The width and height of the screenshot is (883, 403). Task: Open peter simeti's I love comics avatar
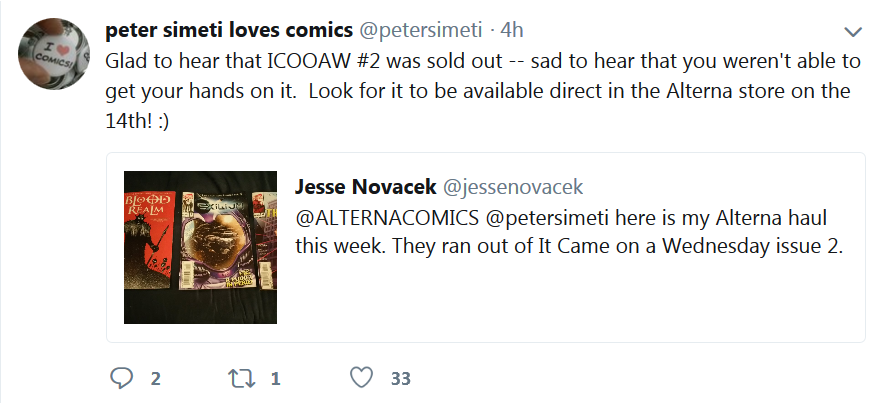click(54, 53)
